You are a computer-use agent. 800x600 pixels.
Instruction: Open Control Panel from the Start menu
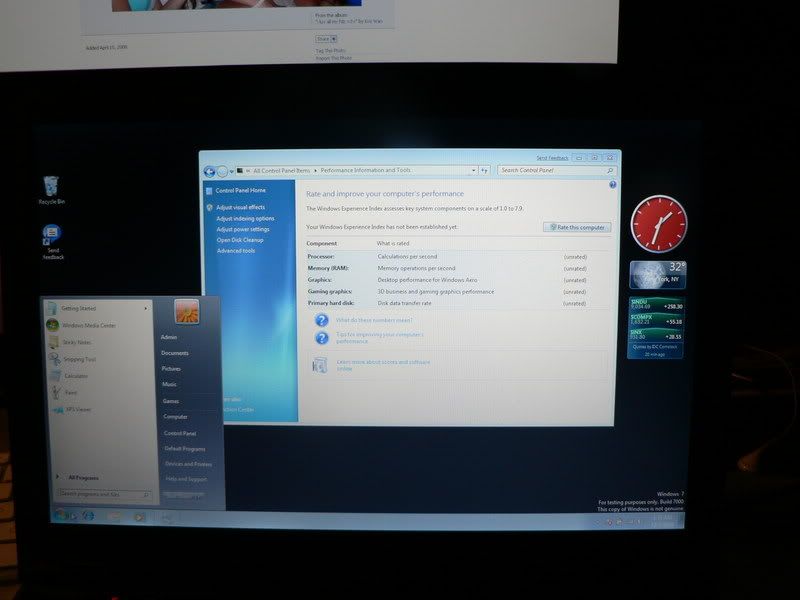pyautogui.click(x=180, y=433)
